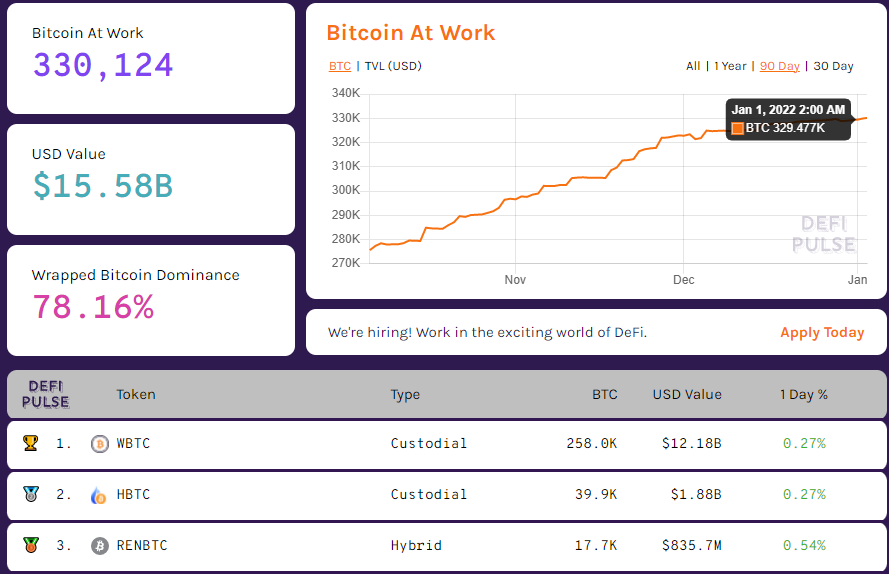Sort table by 1 Day % column
The width and height of the screenshot is (889, 574).
coord(803,394)
